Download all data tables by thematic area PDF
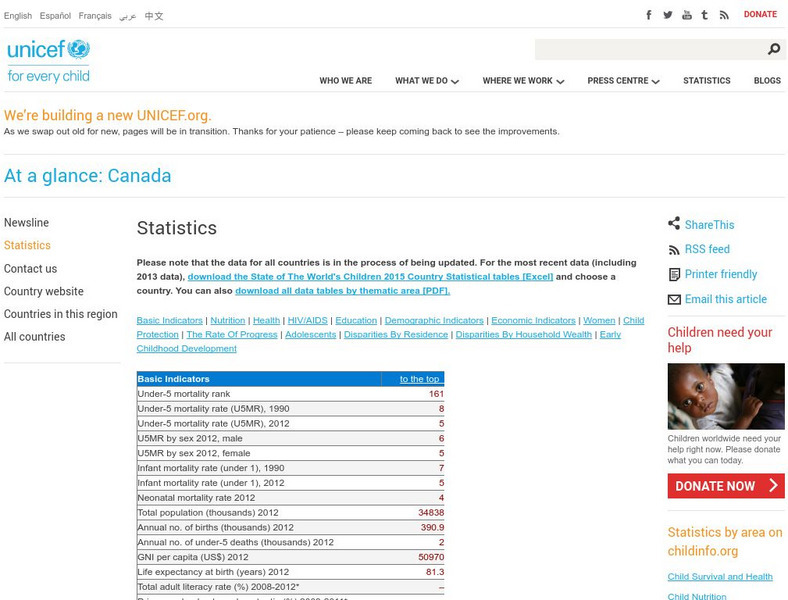 [x=343, y=290]
